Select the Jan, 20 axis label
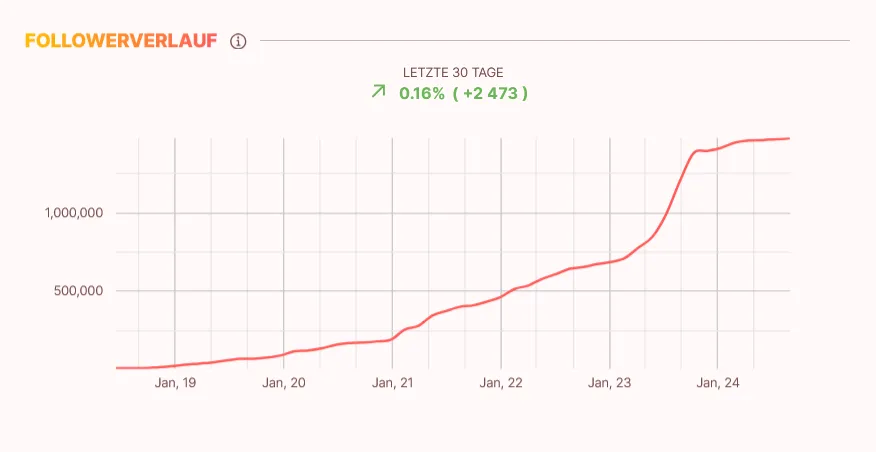Screen dimensions: 876x452 coord(284,383)
